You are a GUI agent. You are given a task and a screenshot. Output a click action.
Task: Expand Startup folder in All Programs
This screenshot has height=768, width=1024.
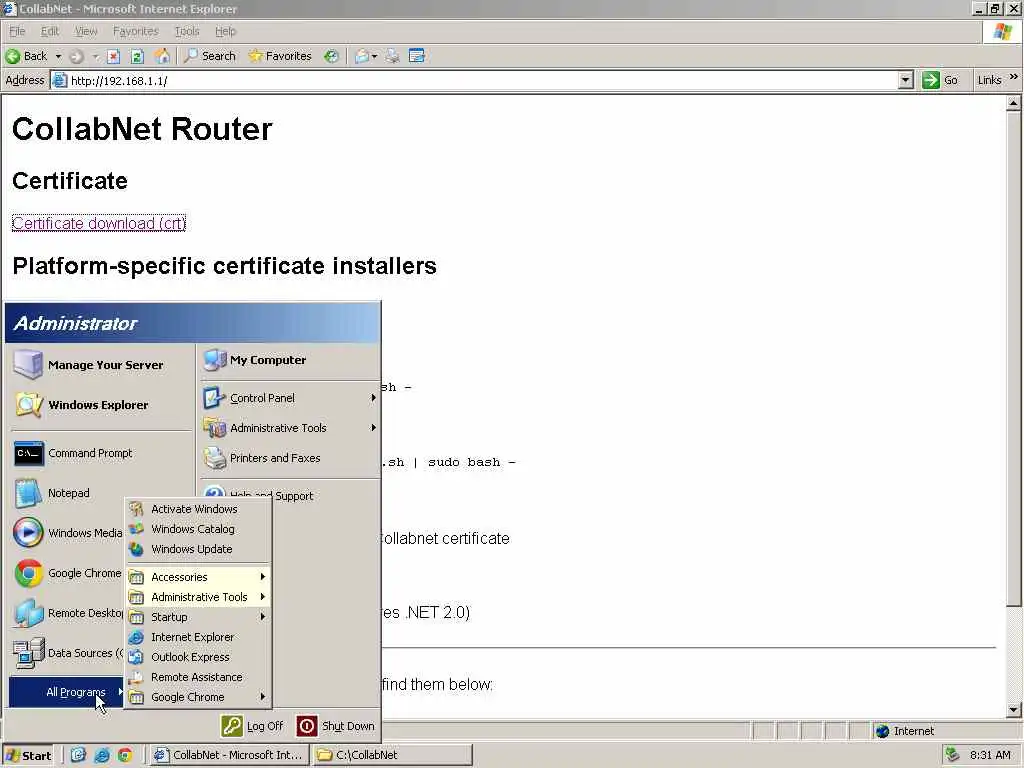198,617
